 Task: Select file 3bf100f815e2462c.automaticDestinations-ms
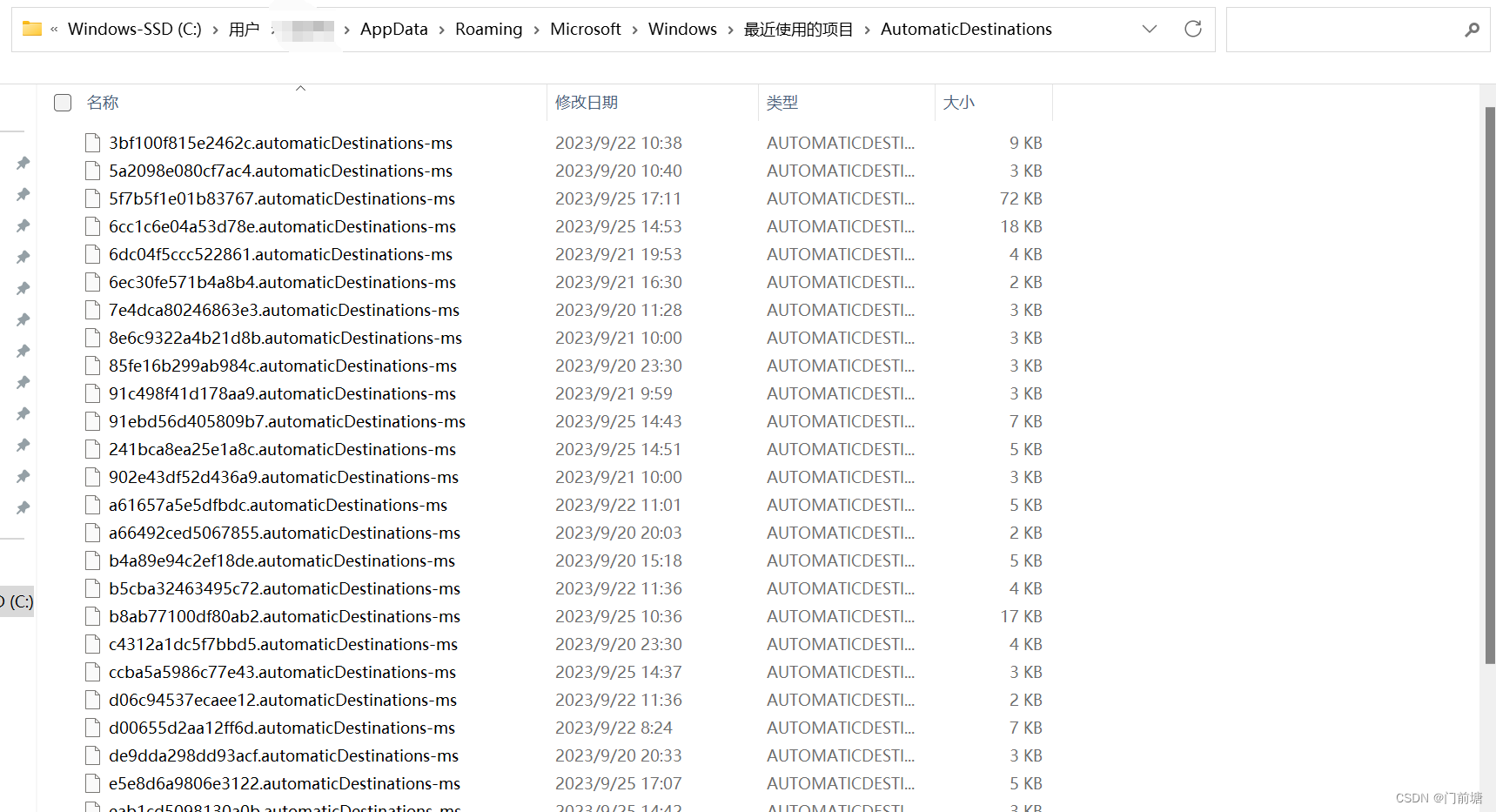point(280,143)
